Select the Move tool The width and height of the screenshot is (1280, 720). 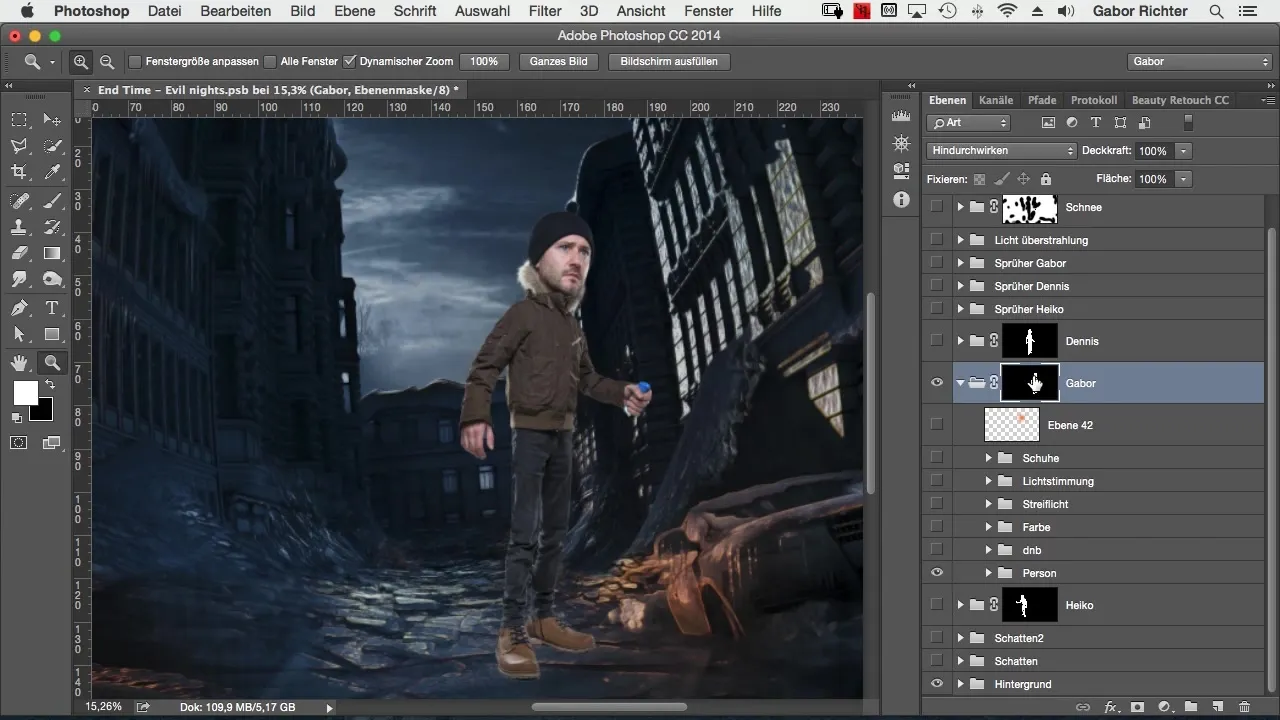tap(52, 120)
